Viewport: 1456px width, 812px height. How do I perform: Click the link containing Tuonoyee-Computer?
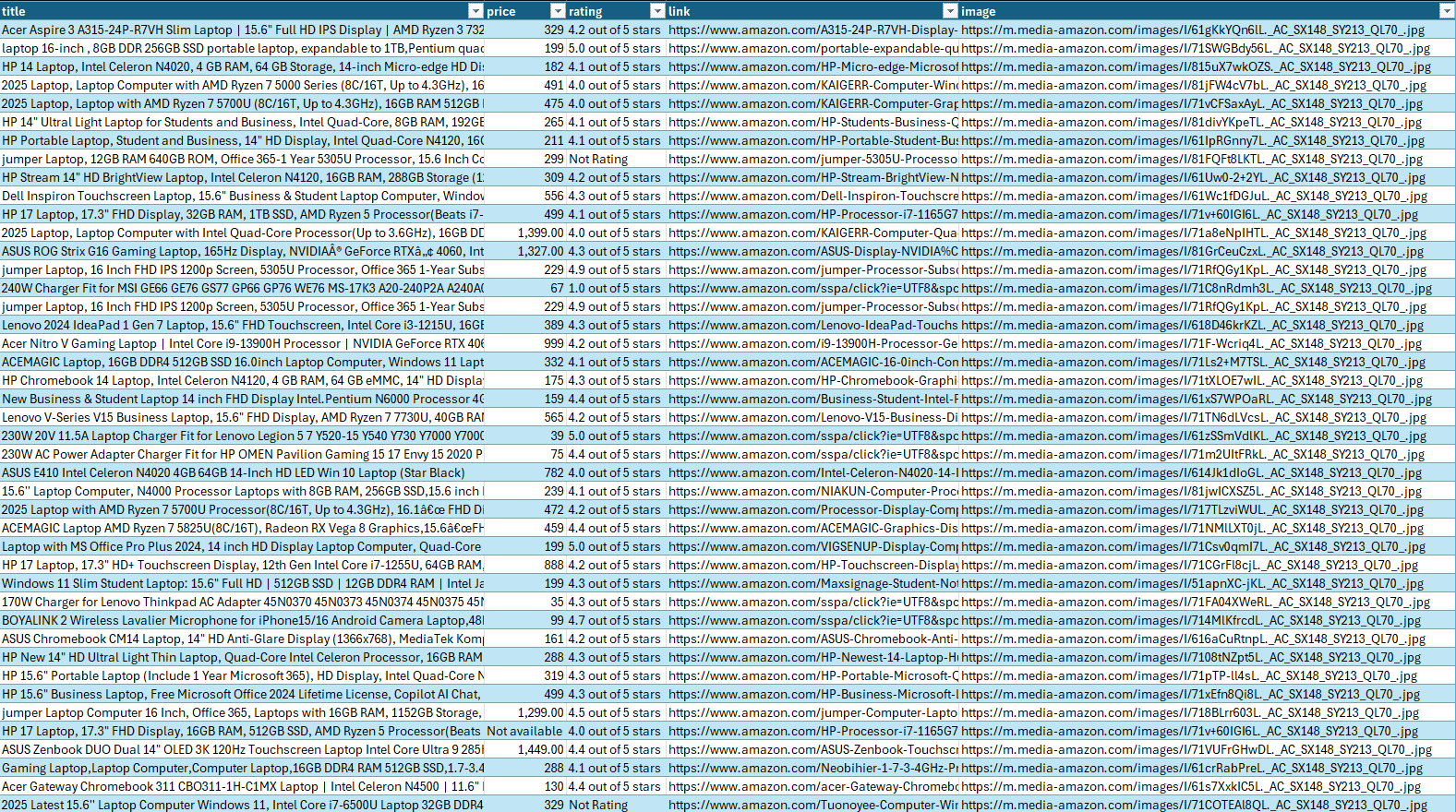(813, 805)
